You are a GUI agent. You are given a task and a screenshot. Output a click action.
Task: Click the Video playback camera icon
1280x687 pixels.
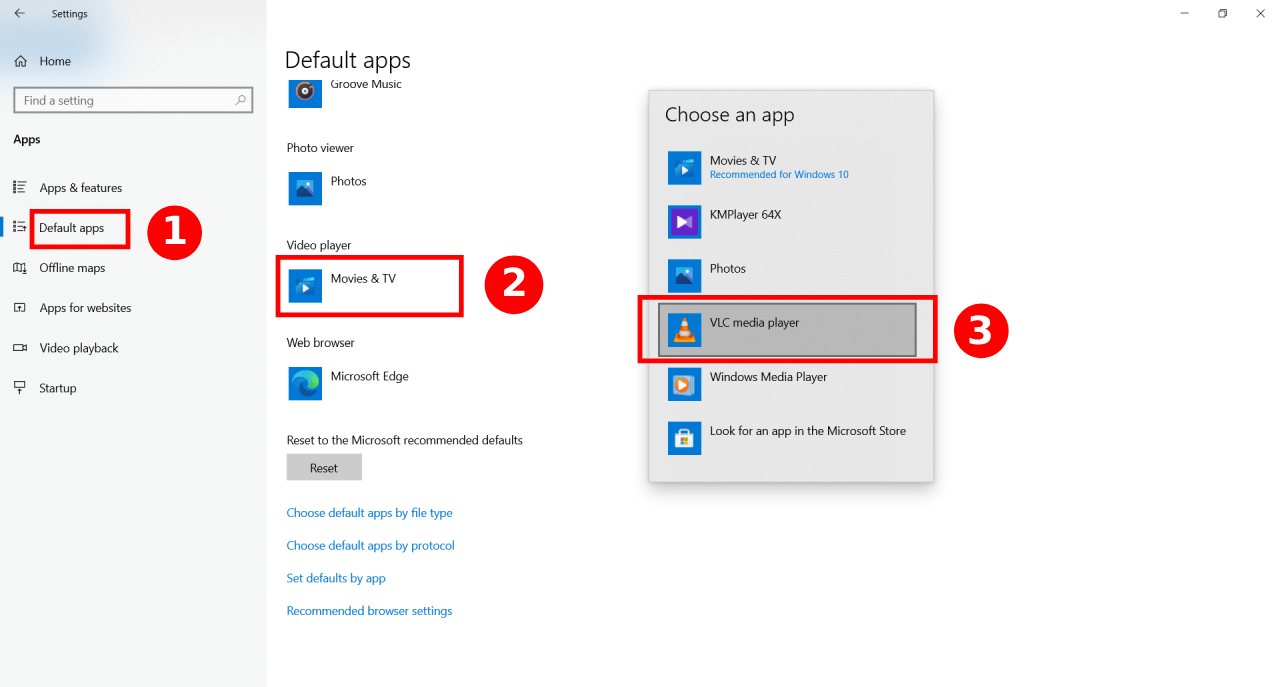click(19, 348)
